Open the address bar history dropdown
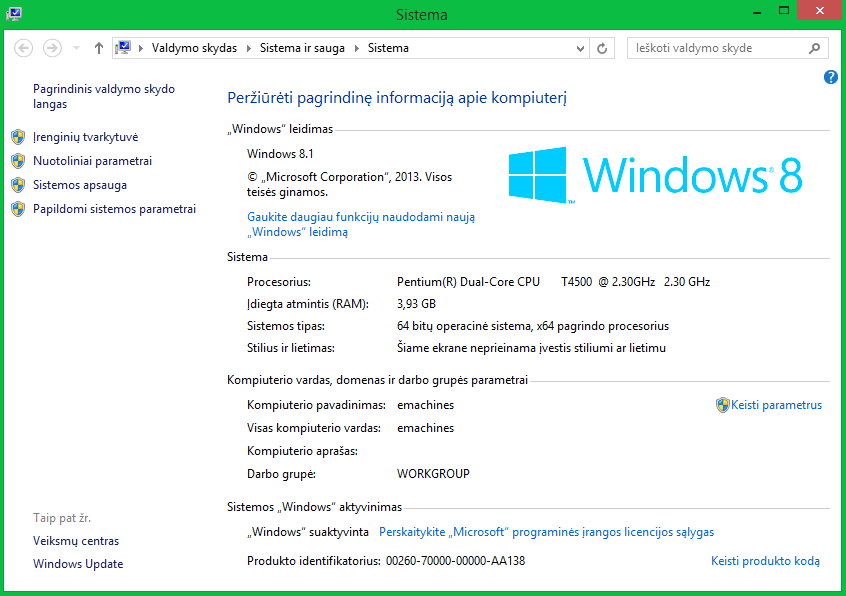Screen dimensions: 846x596 [580, 48]
